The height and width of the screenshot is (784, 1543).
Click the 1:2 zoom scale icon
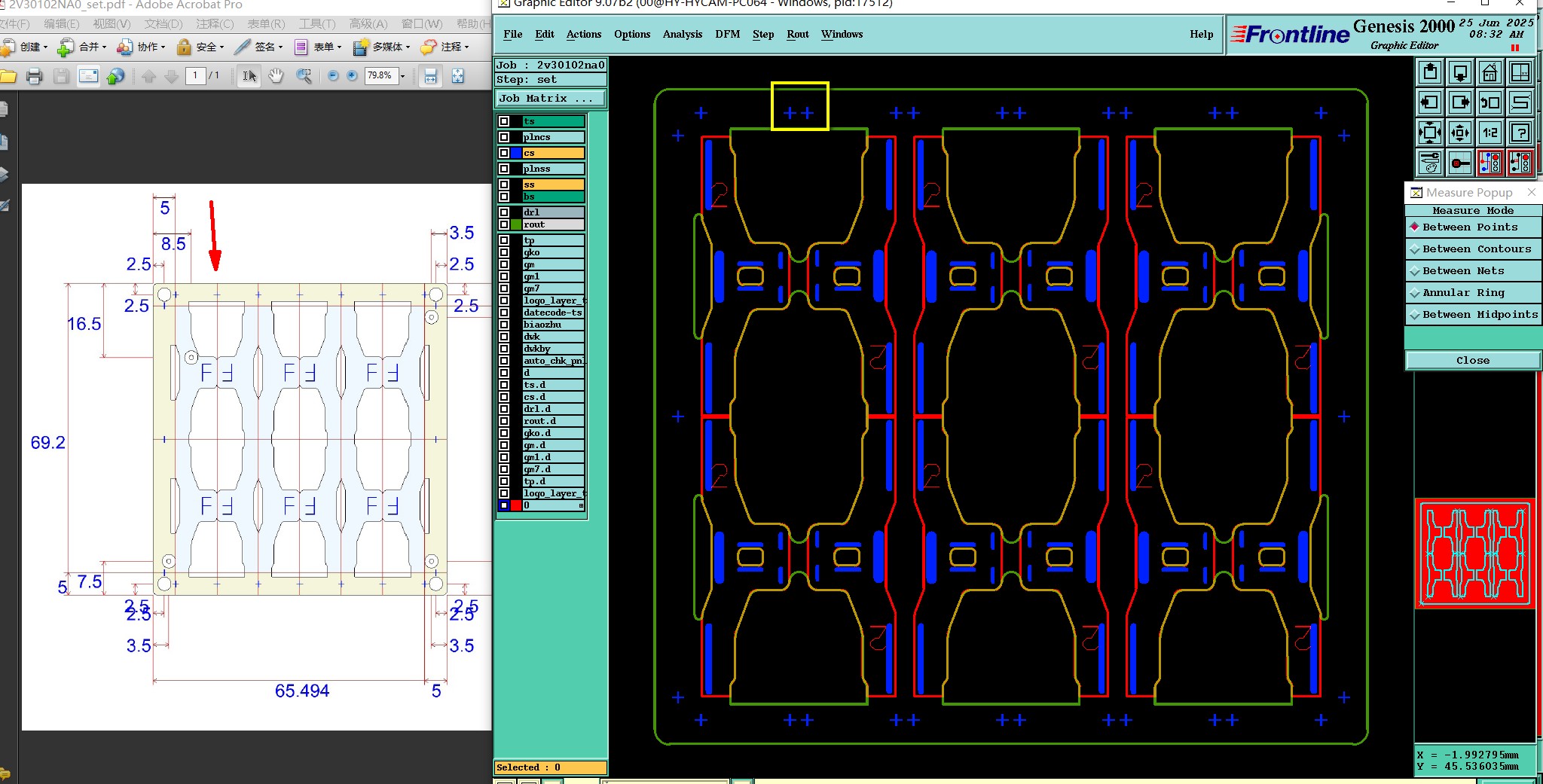tap(1490, 133)
